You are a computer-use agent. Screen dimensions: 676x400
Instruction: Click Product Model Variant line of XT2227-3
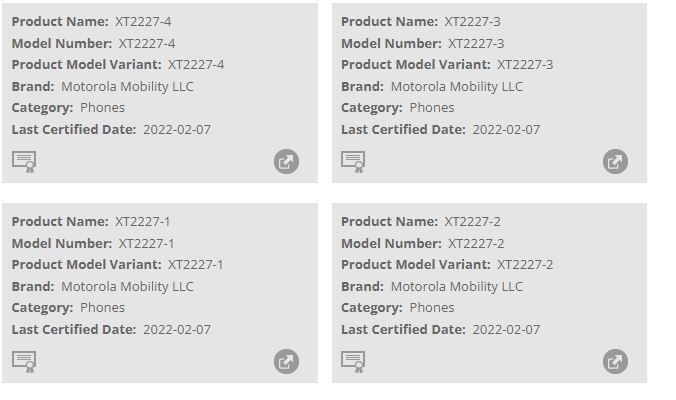coord(446,65)
